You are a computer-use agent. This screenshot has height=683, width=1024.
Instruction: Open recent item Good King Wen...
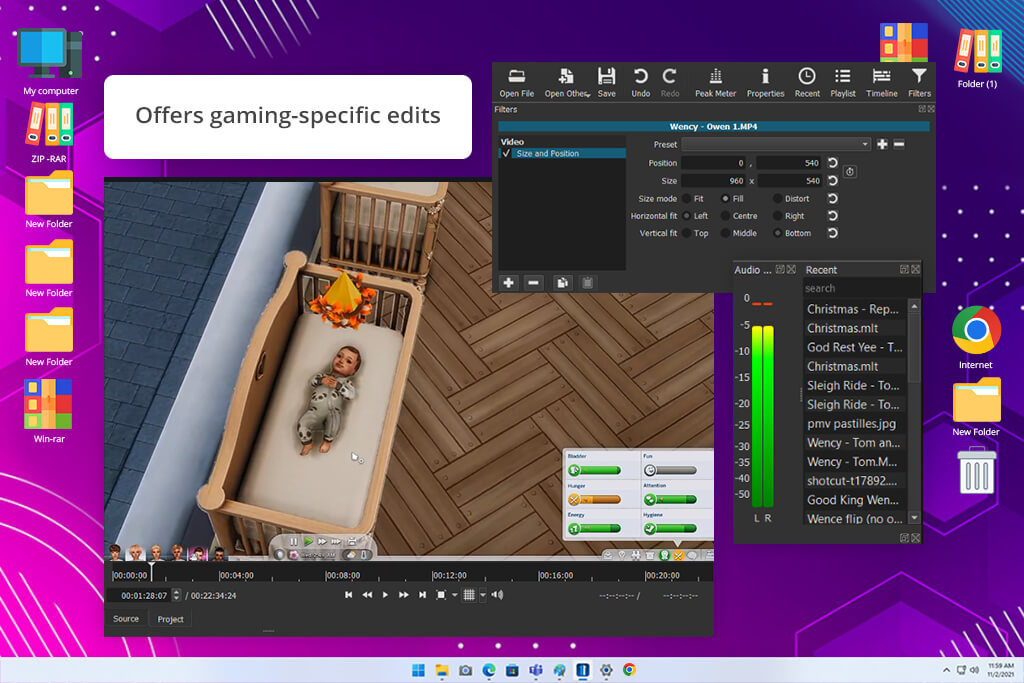[853, 500]
